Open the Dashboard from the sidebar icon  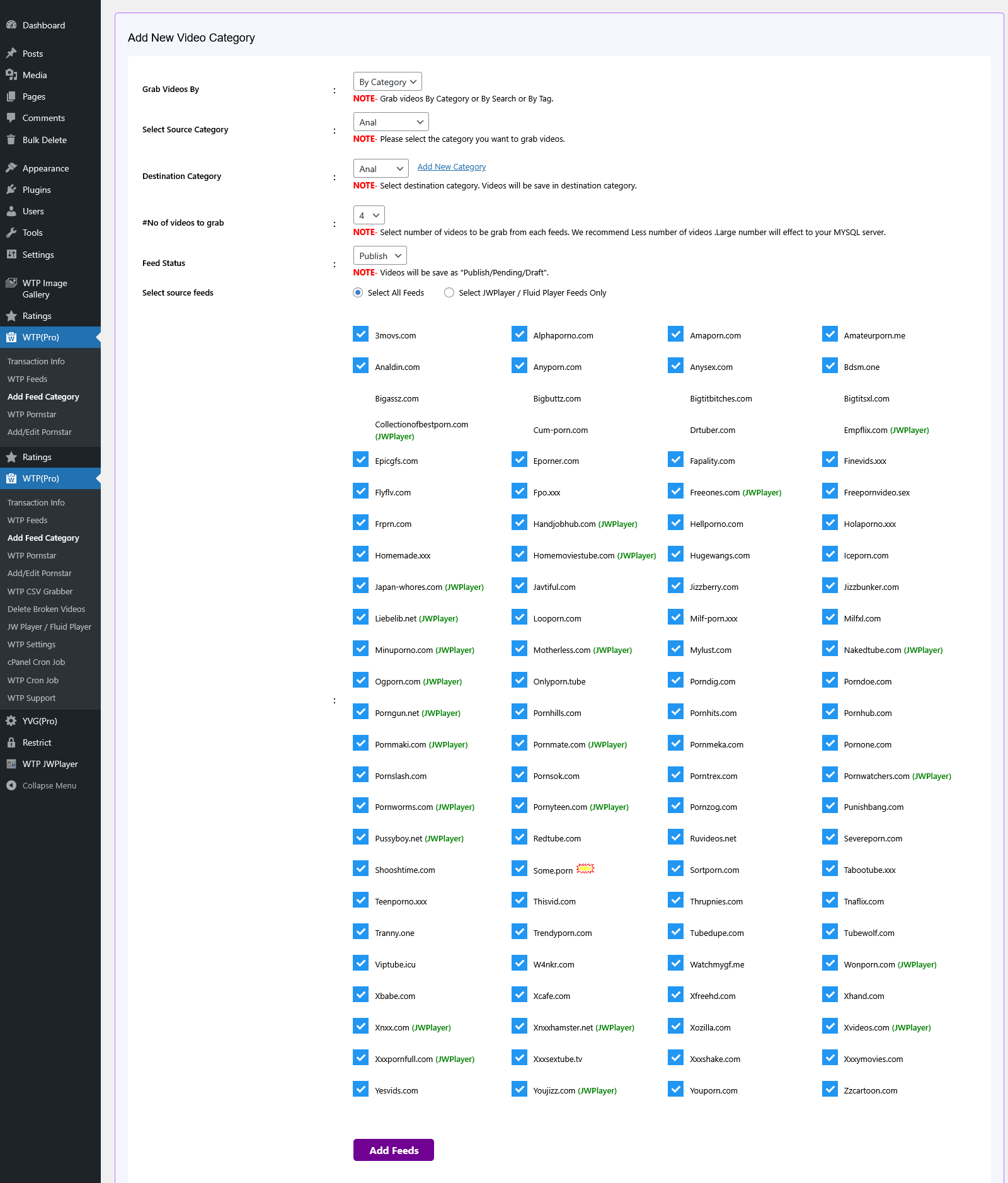11,25
